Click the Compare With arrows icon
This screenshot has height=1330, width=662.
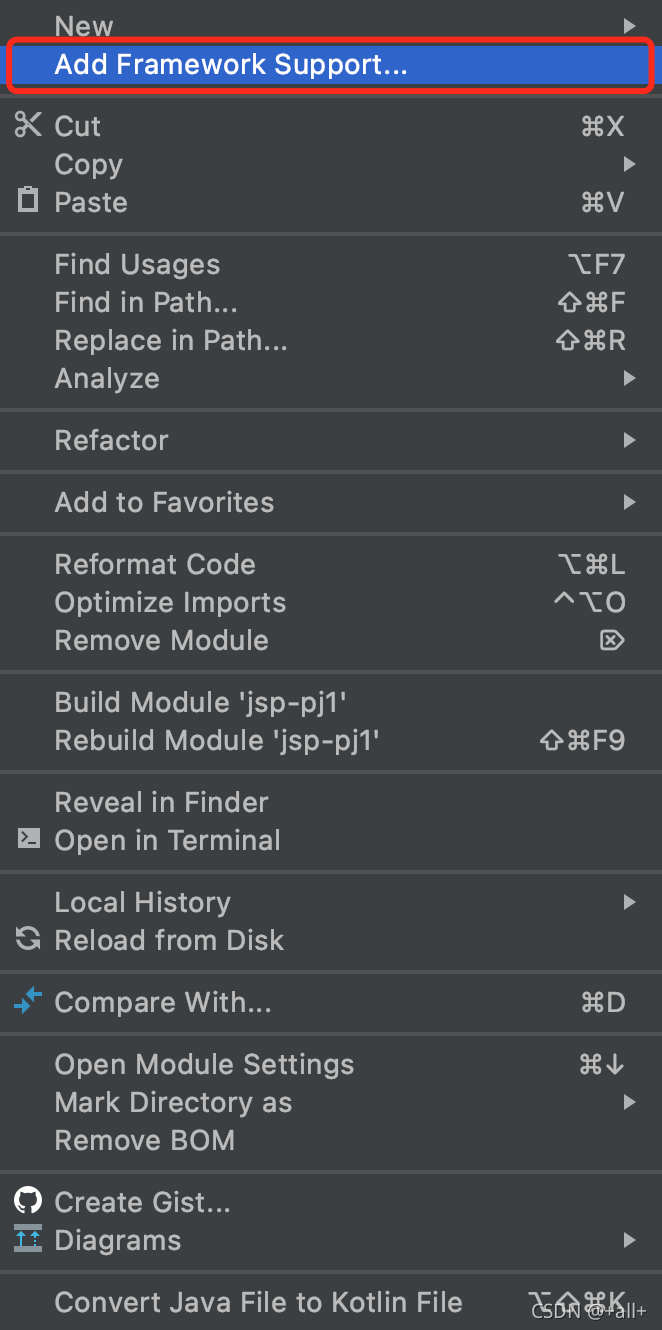pyautogui.click(x=28, y=1001)
